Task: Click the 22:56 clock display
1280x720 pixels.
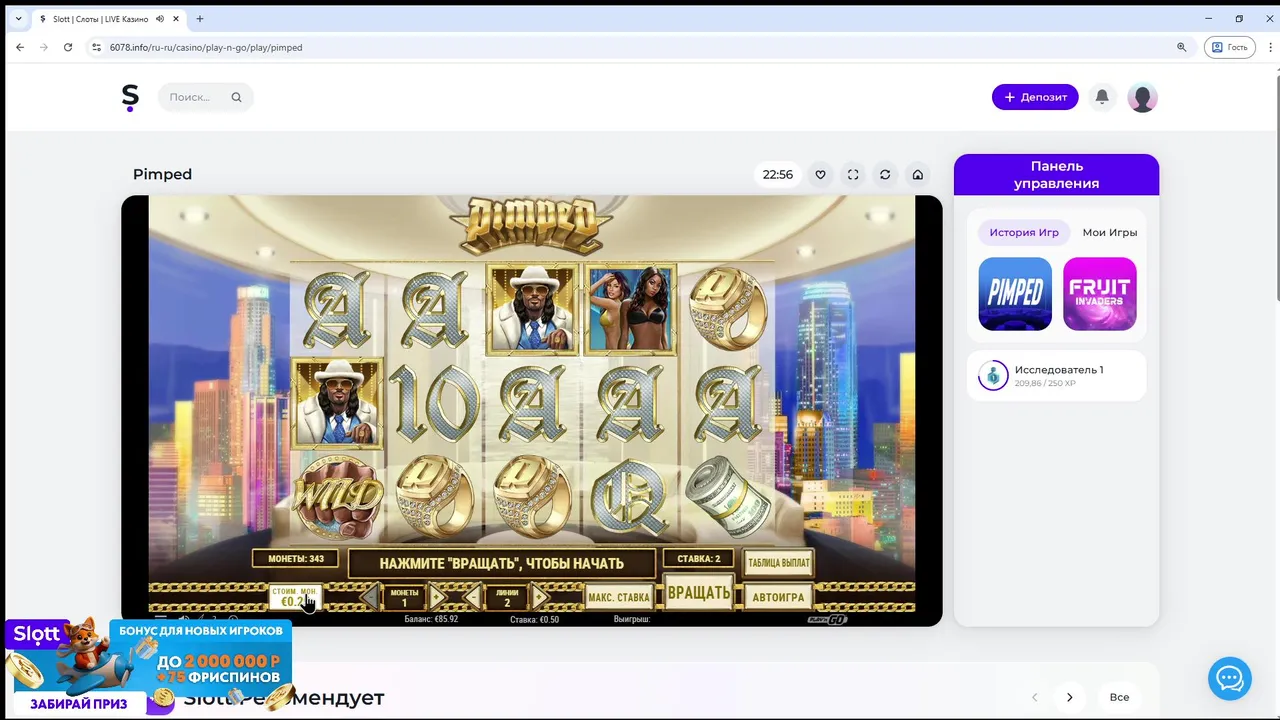Action: (x=778, y=174)
